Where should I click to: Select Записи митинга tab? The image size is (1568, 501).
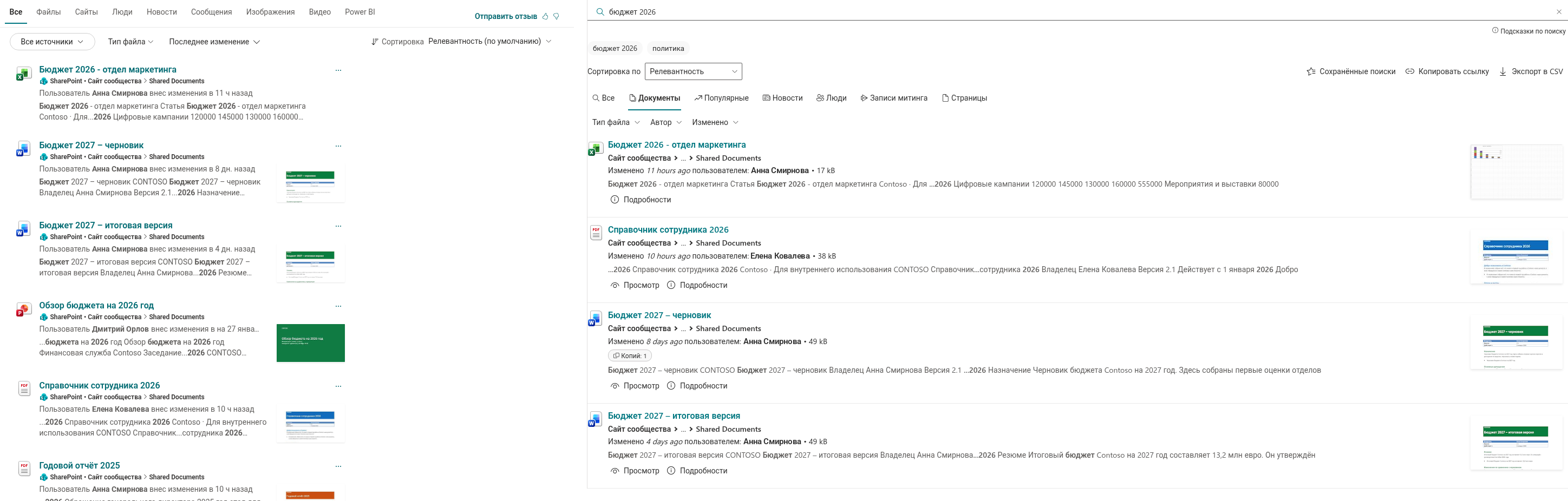click(x=893, y=98)
